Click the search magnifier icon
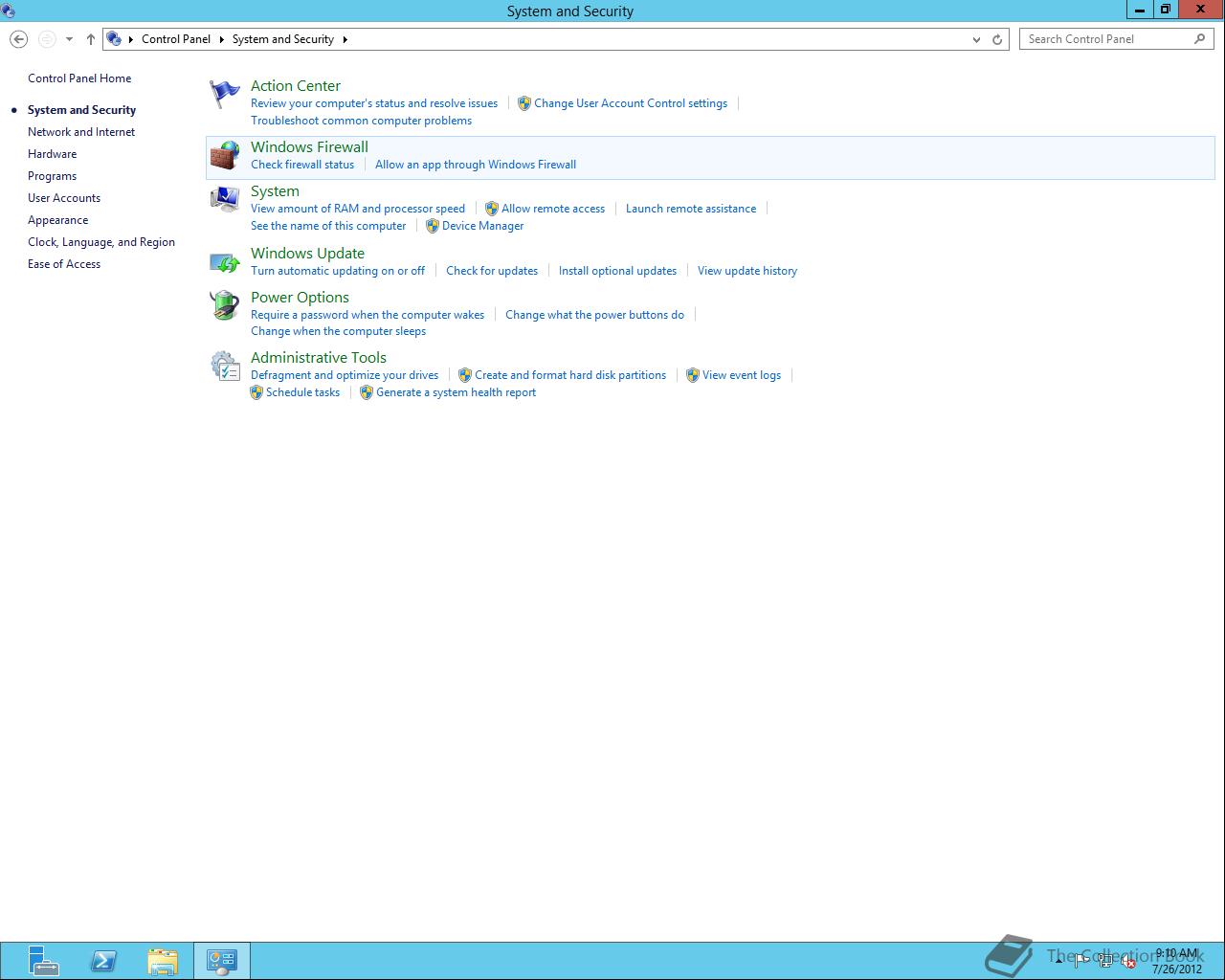 1199,39
